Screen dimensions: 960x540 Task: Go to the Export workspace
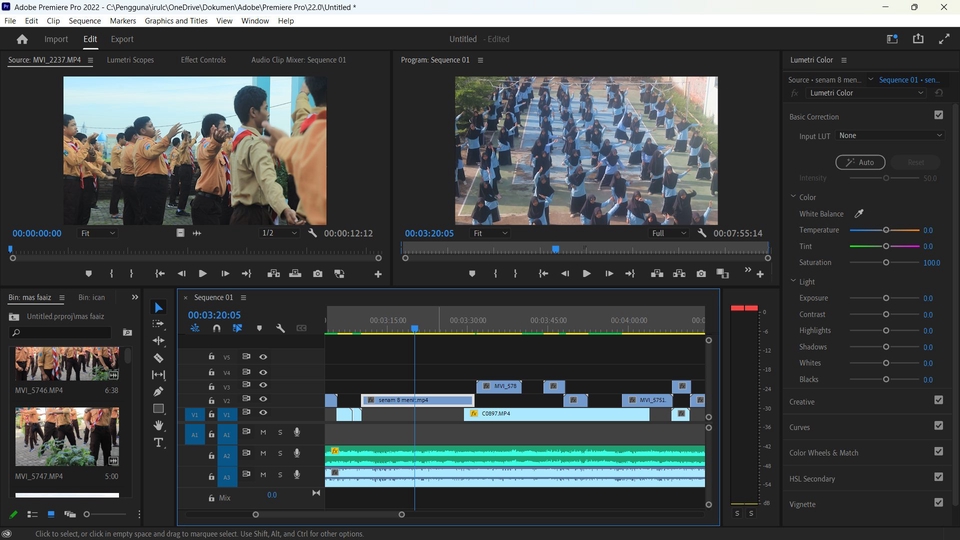tap(122, 39)
